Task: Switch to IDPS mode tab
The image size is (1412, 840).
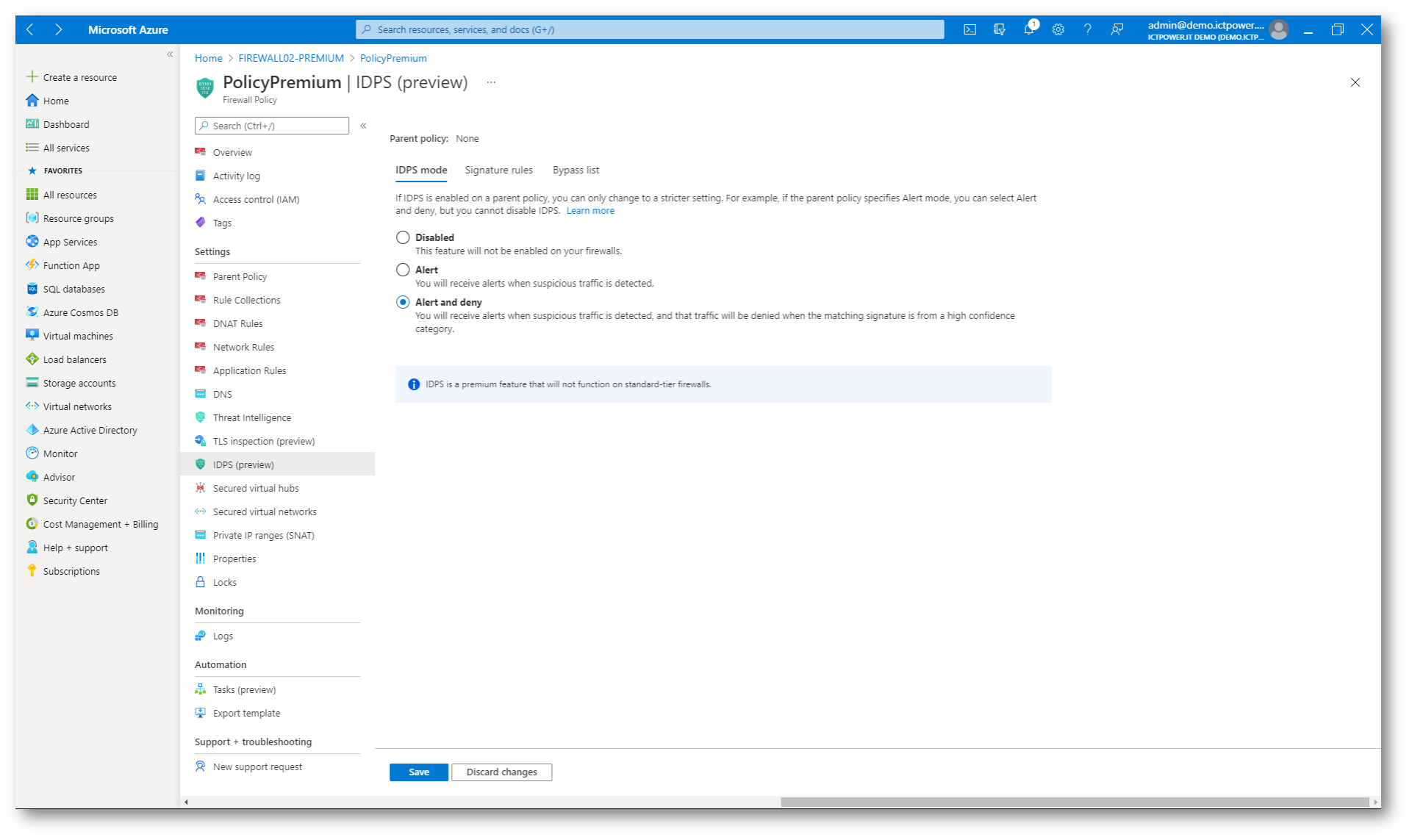Action: pos(421,170)
